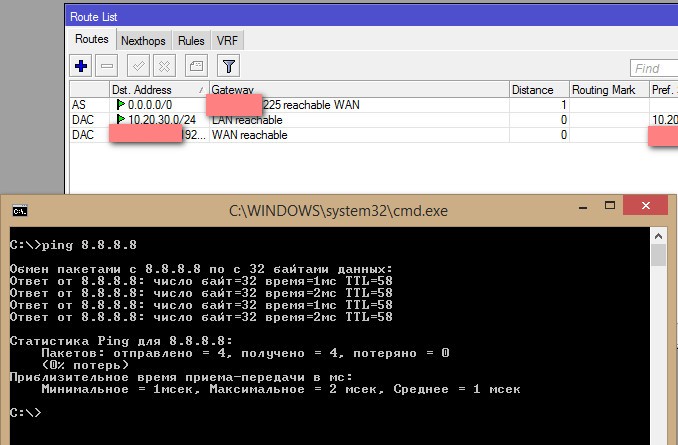This screenshot has width=678, height=445.
Task: Switch to the Nexthops tab
Action: pos(144,41)
